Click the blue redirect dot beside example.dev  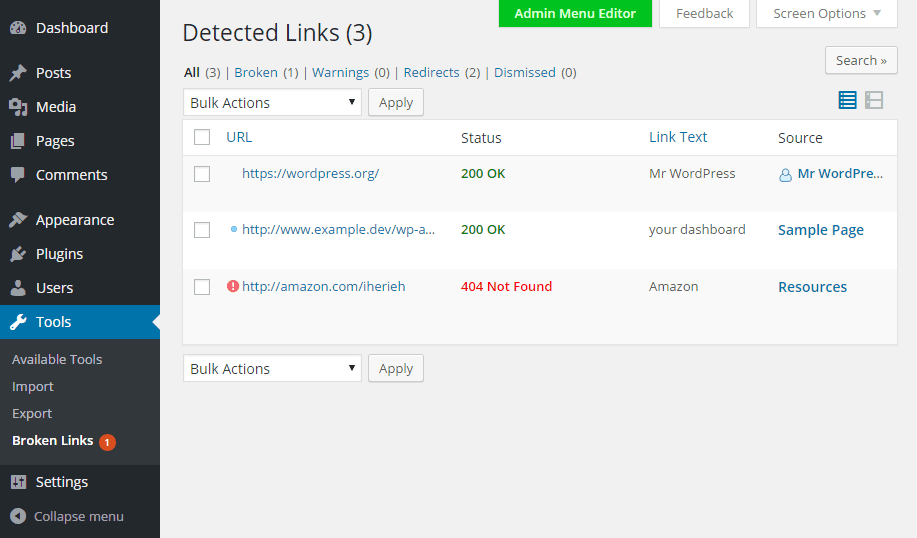[233, 229]
